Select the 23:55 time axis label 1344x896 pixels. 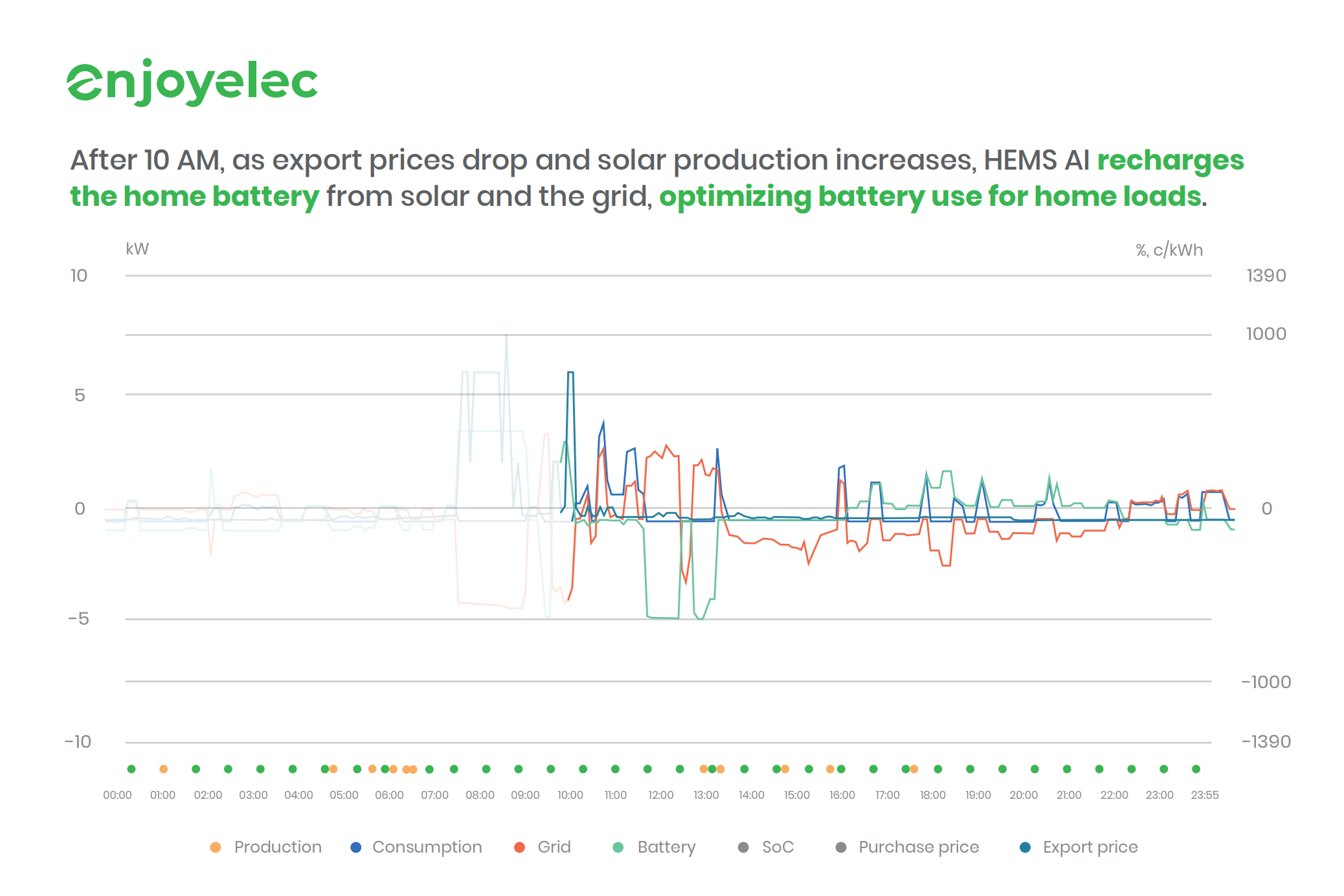1204,795
